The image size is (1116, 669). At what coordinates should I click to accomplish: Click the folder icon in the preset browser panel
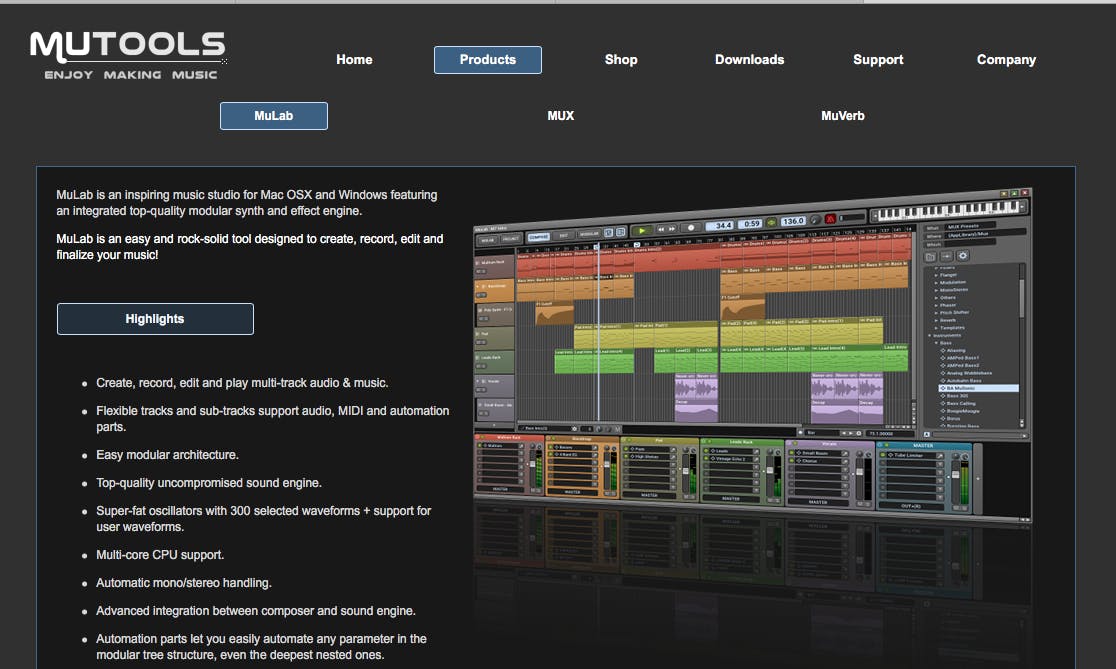tap(931, 256)
